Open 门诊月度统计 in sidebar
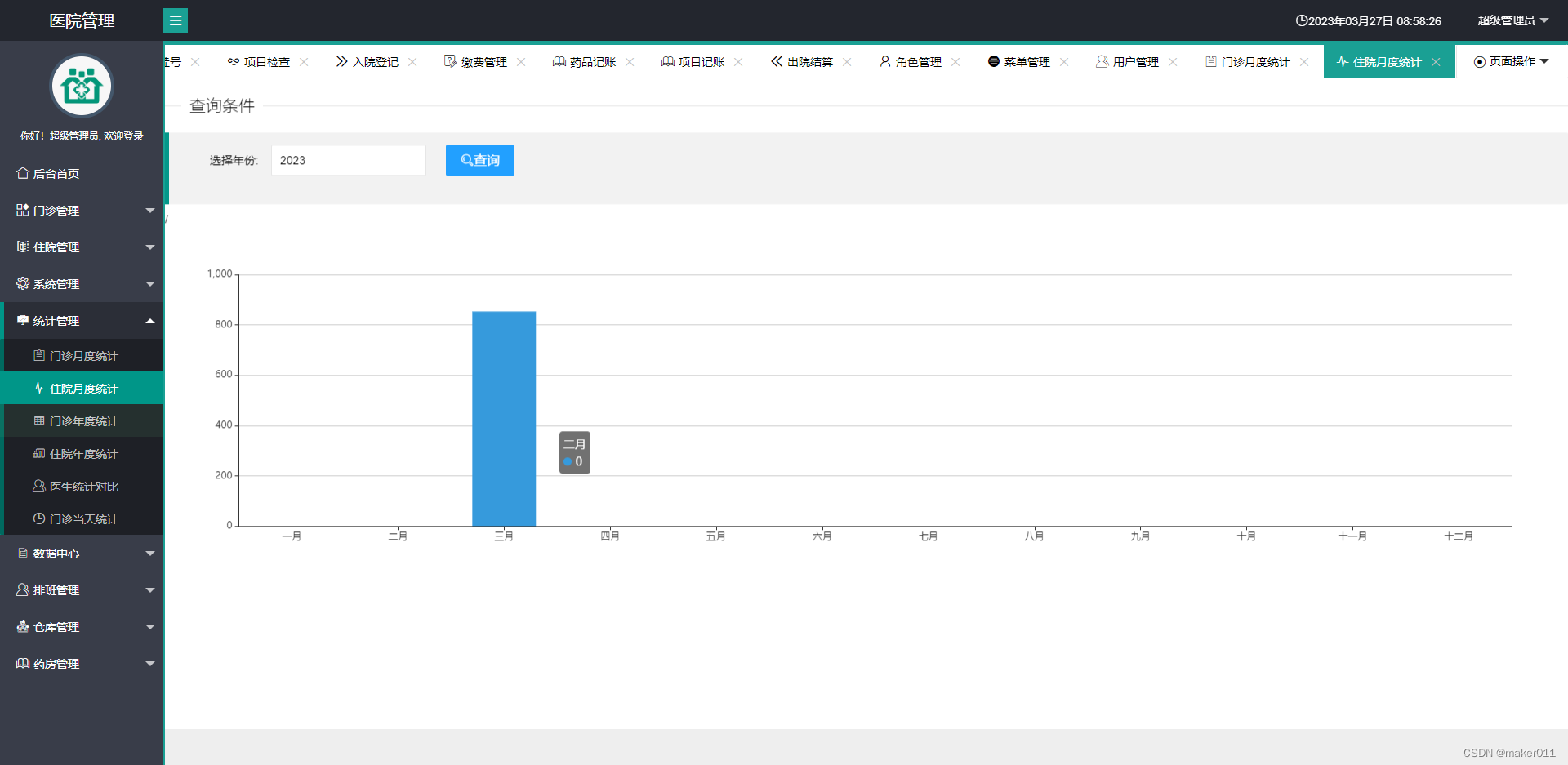Viewport: 1568px width, 765px height. point(83,355)
